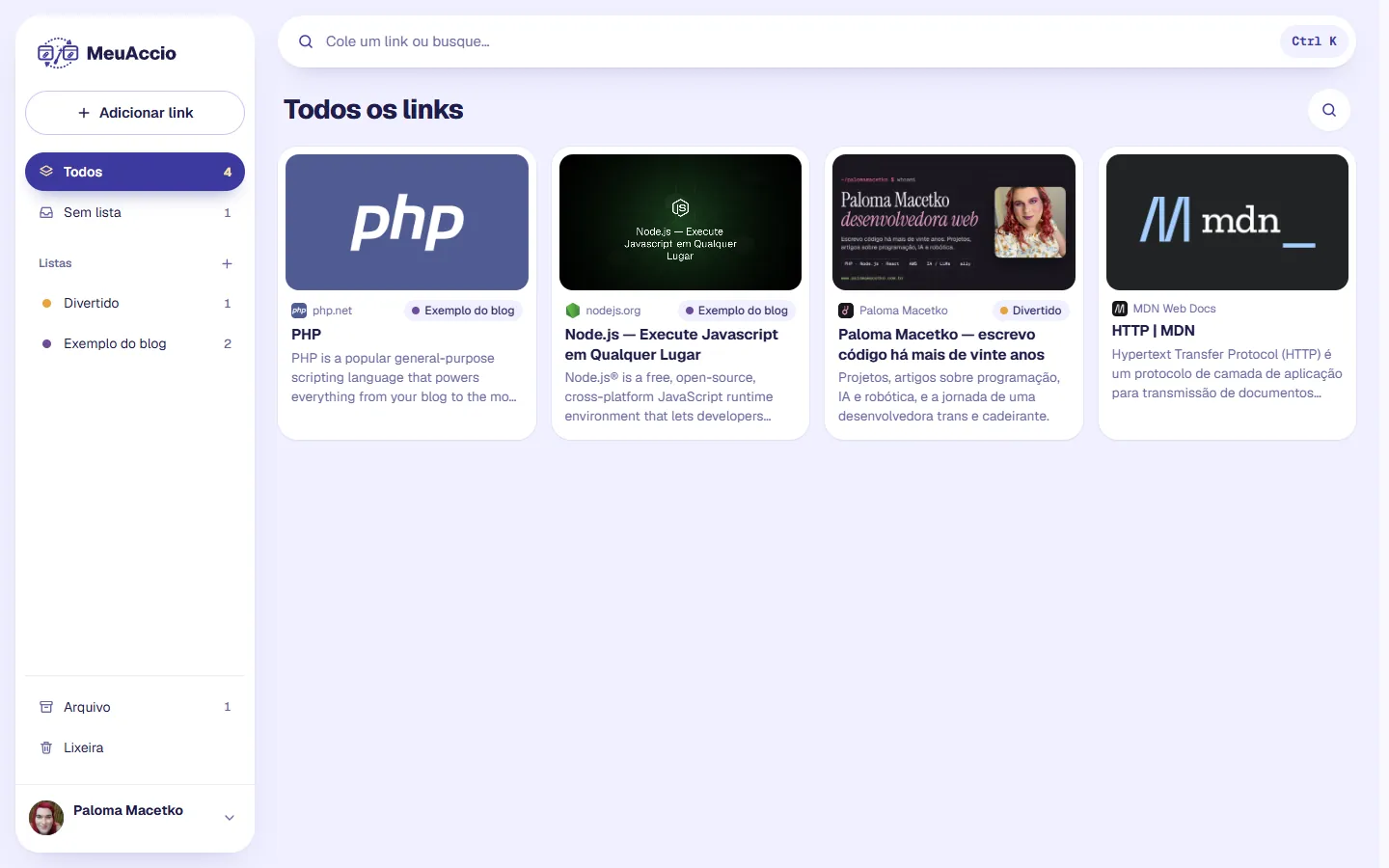The width and height of the screenshot is (1389, 868).
Task: Open the Lixeira section
Action: point(135,747)
